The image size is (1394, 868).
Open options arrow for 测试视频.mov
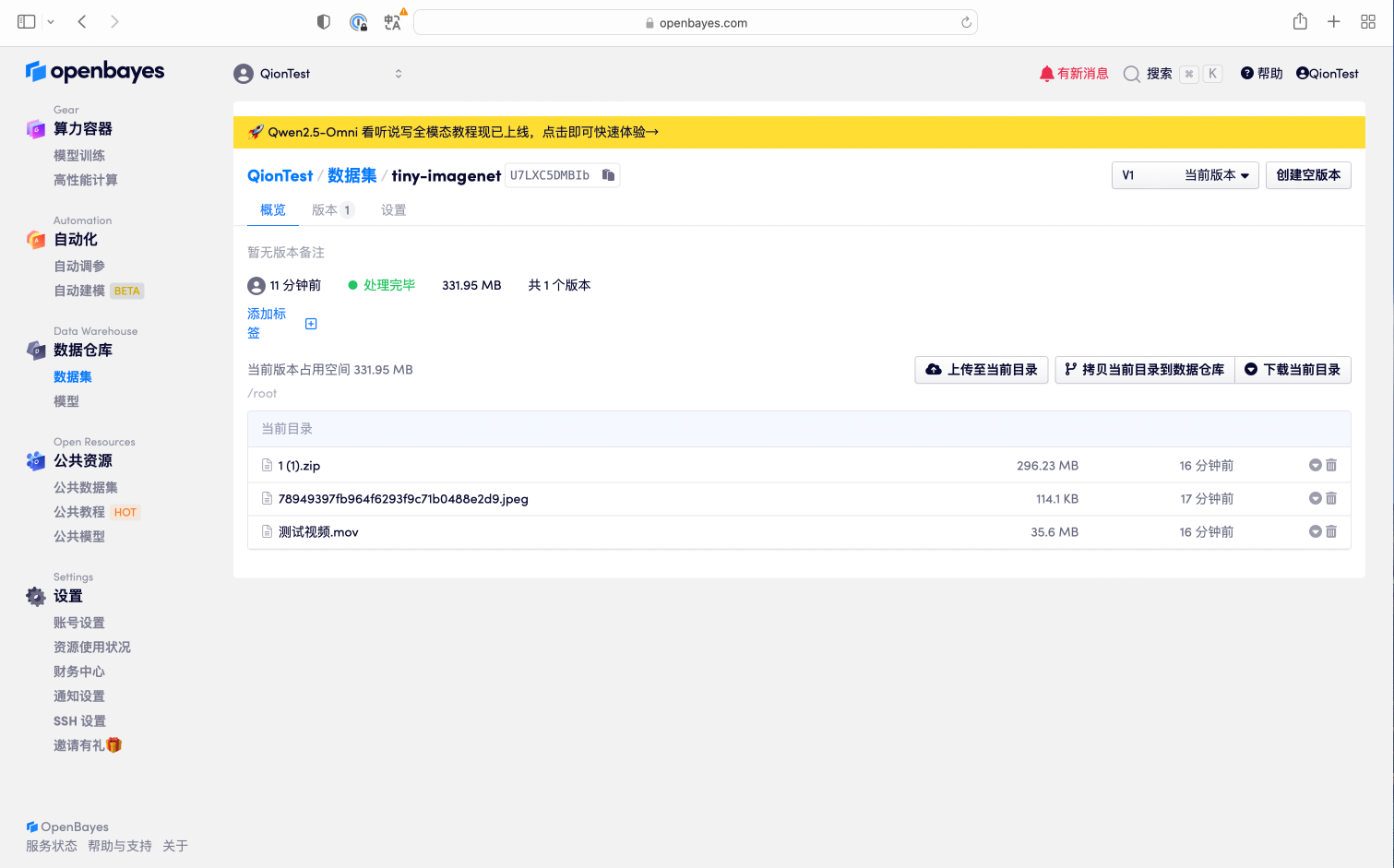pos(1315,532)
